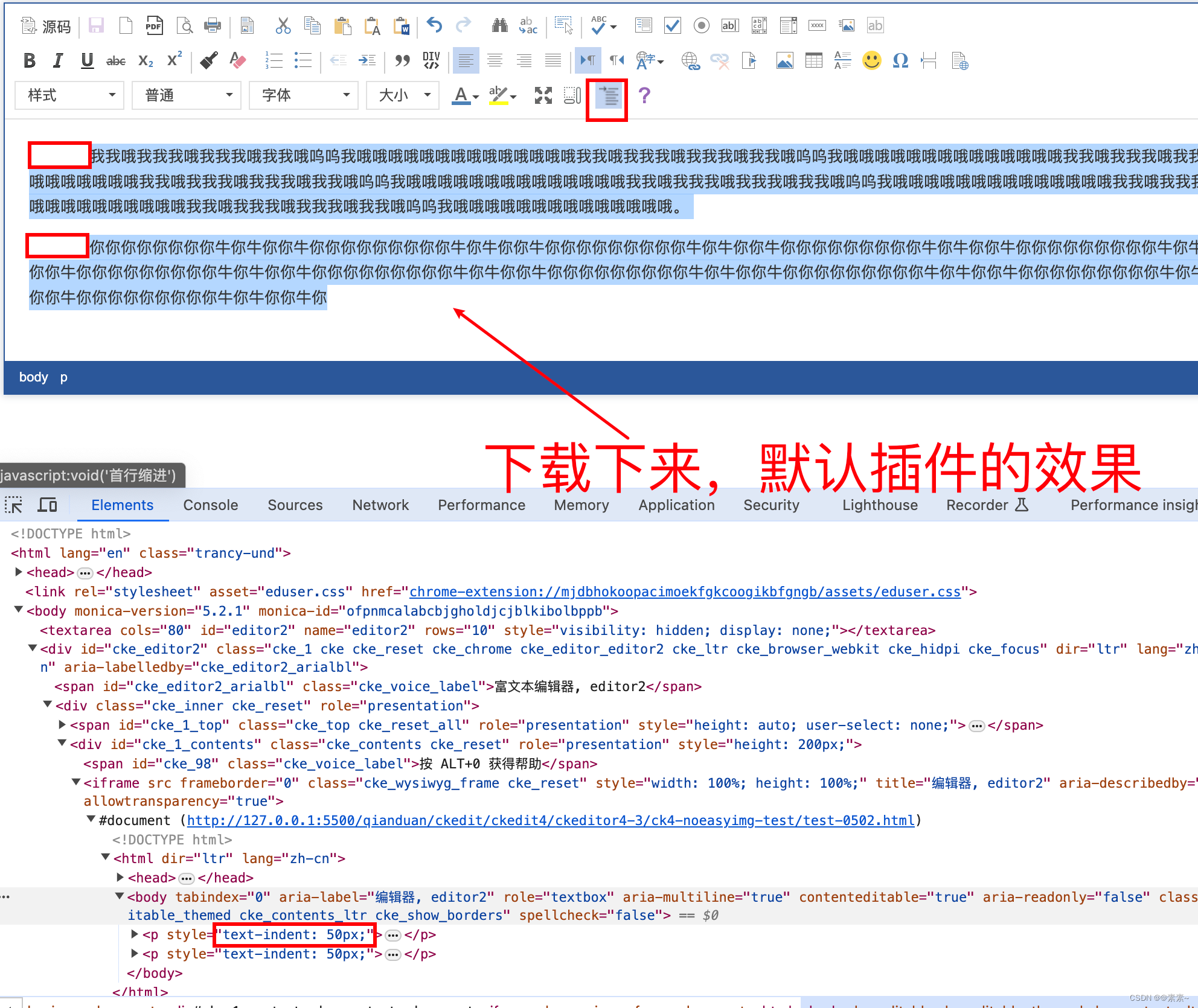Open the 样式 styles dropdown
1198x1008 pixels.
70,95
